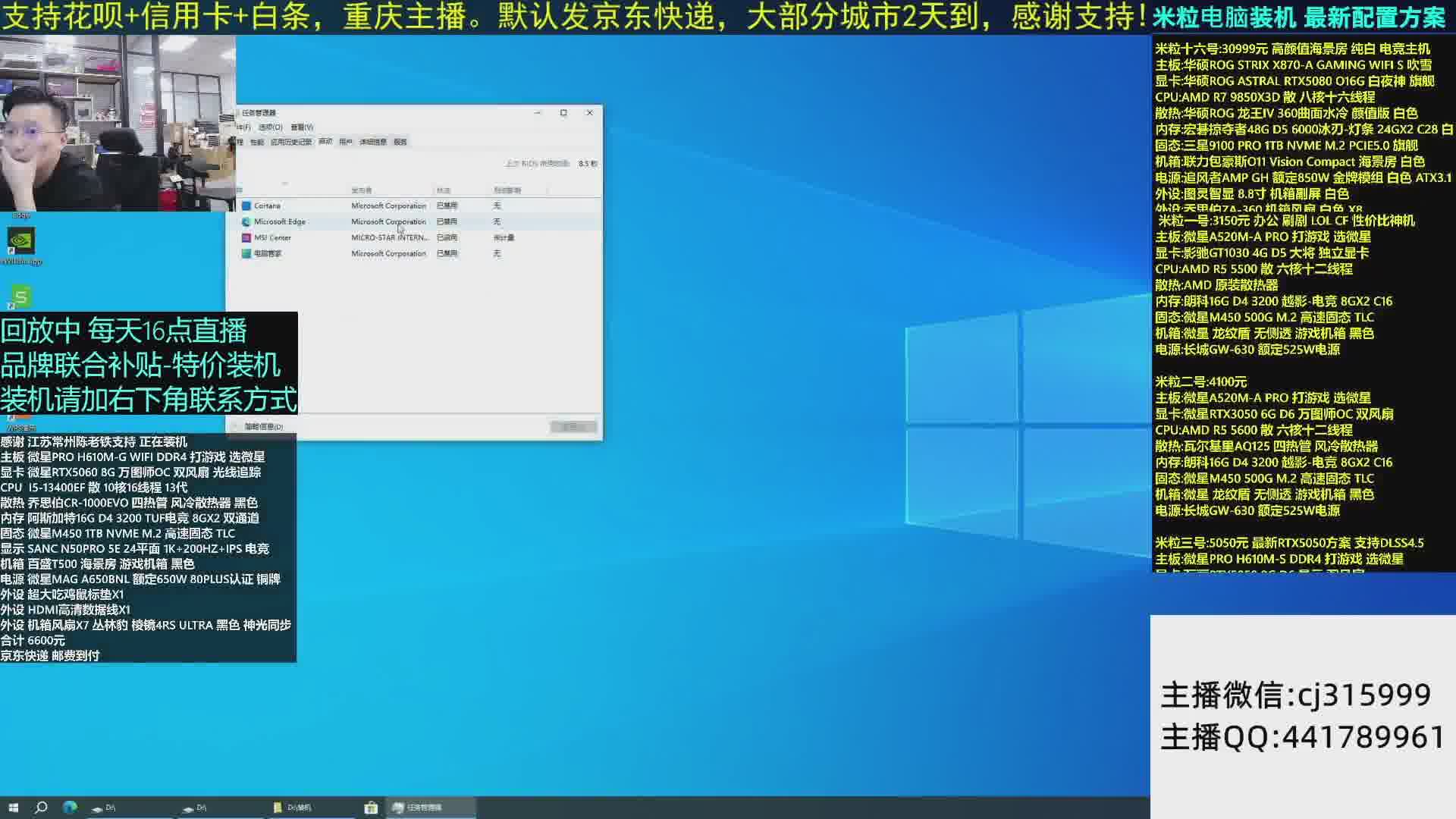The height and width of the screenshot is (819, 1456).
Task: Select the MSI Center startup entry
Action: [272, 237]
